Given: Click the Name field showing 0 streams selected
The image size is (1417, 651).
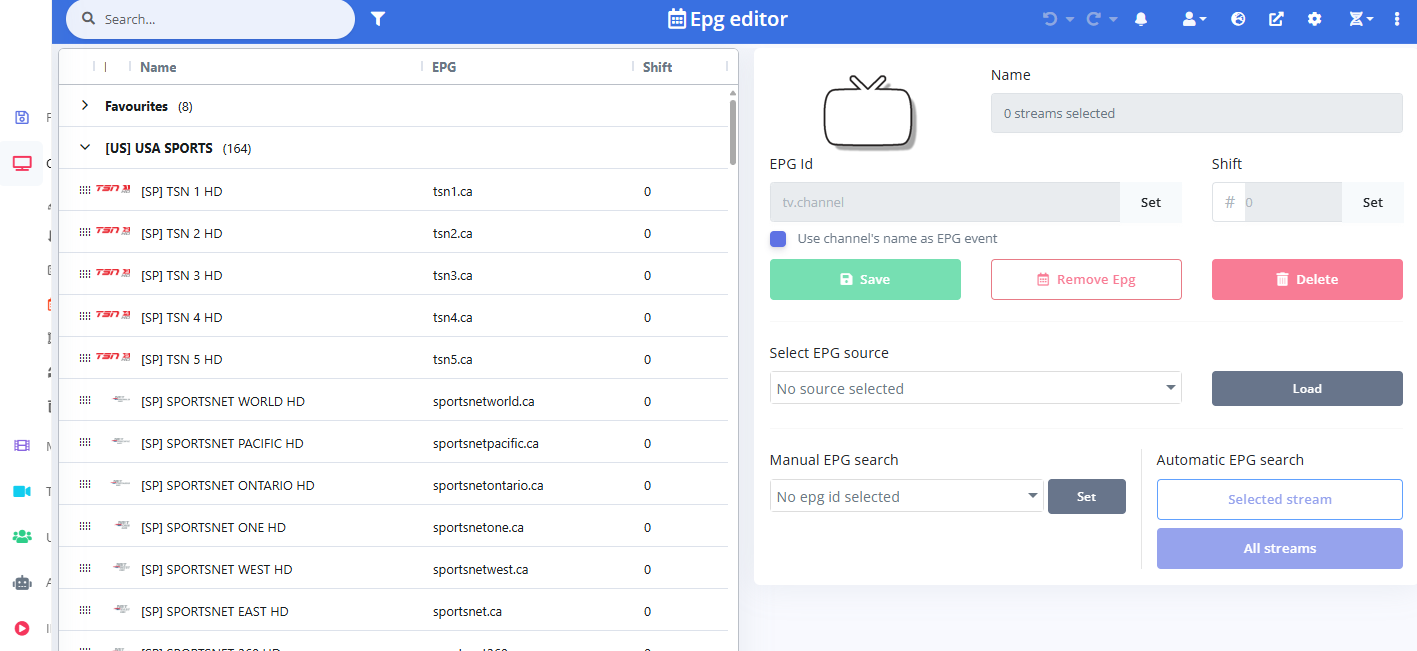Looking at the screenshot, I should (x=1197, y=113).
